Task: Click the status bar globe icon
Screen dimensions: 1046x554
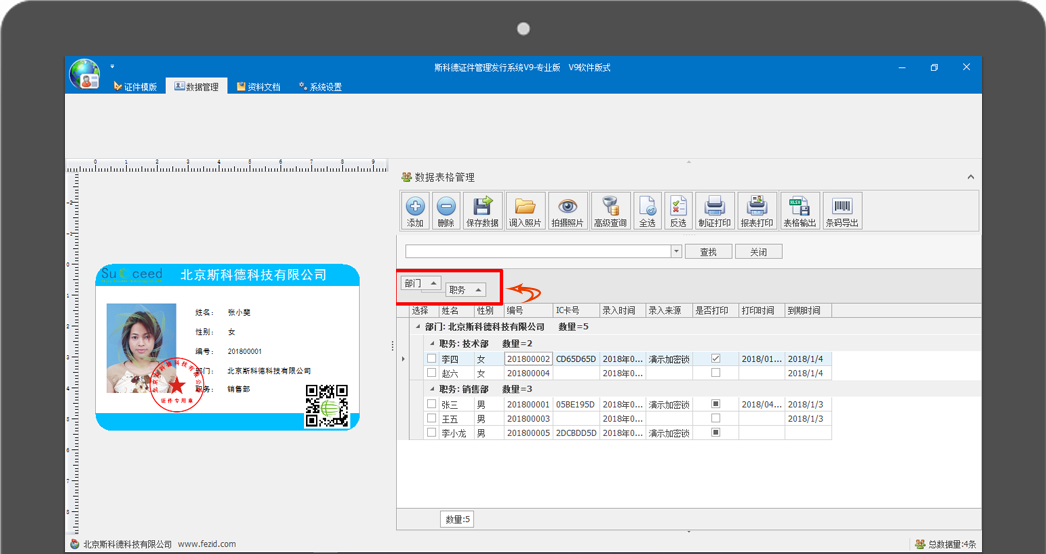Action: [x=75, y=544]
